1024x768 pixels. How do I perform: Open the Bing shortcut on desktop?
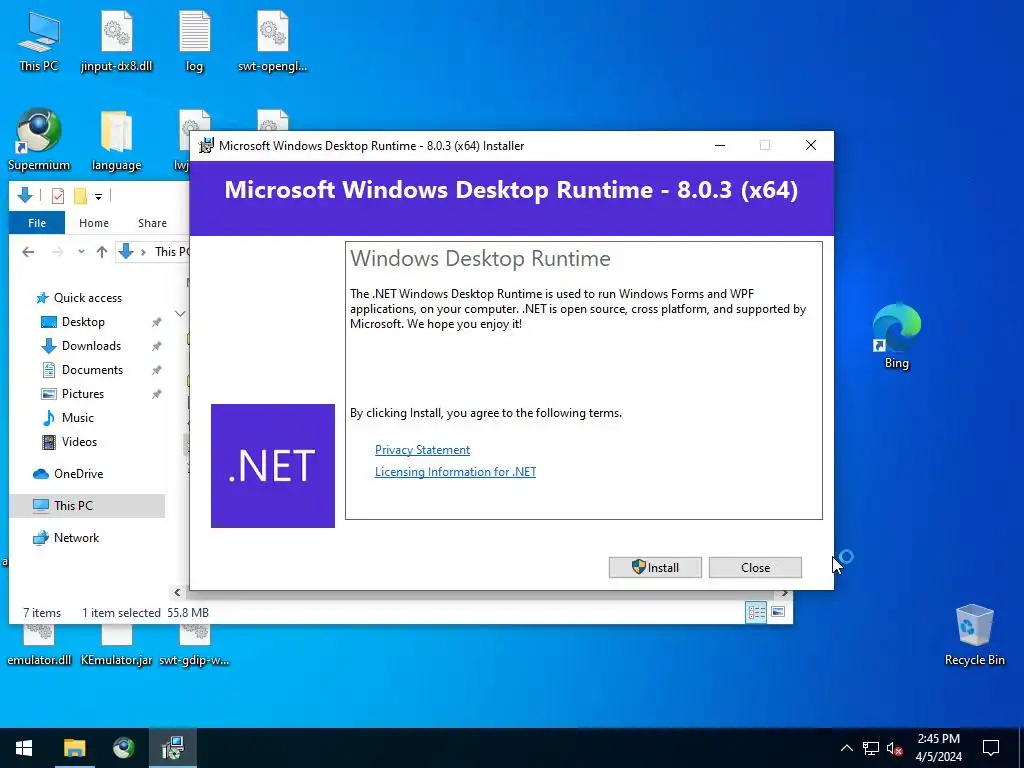[897, 336]
